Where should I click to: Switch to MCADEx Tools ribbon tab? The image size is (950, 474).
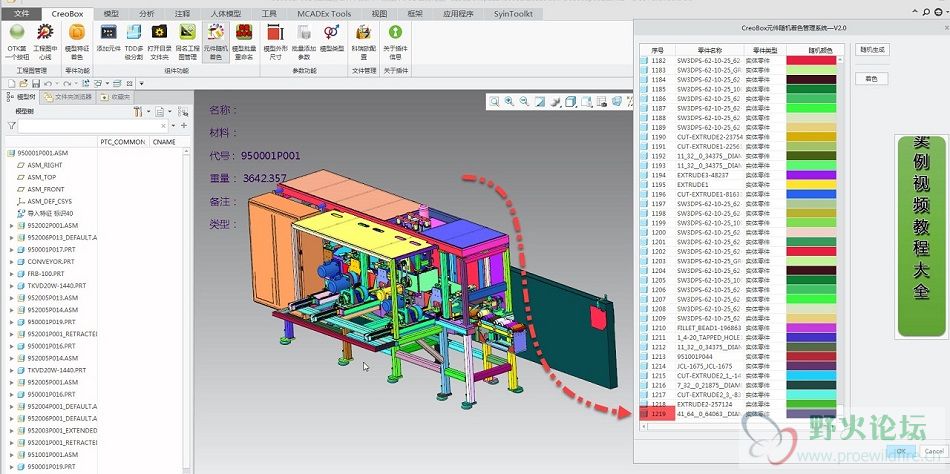pos(324,13)
